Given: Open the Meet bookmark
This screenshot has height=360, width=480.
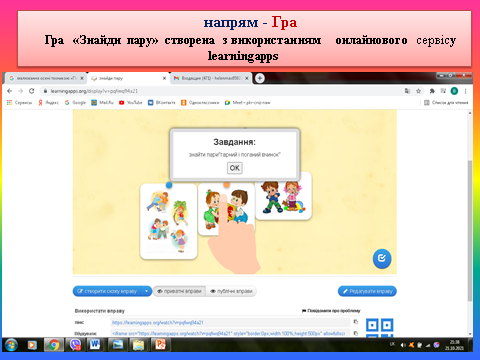Looking at the screenshot, I should coord(248,103).
